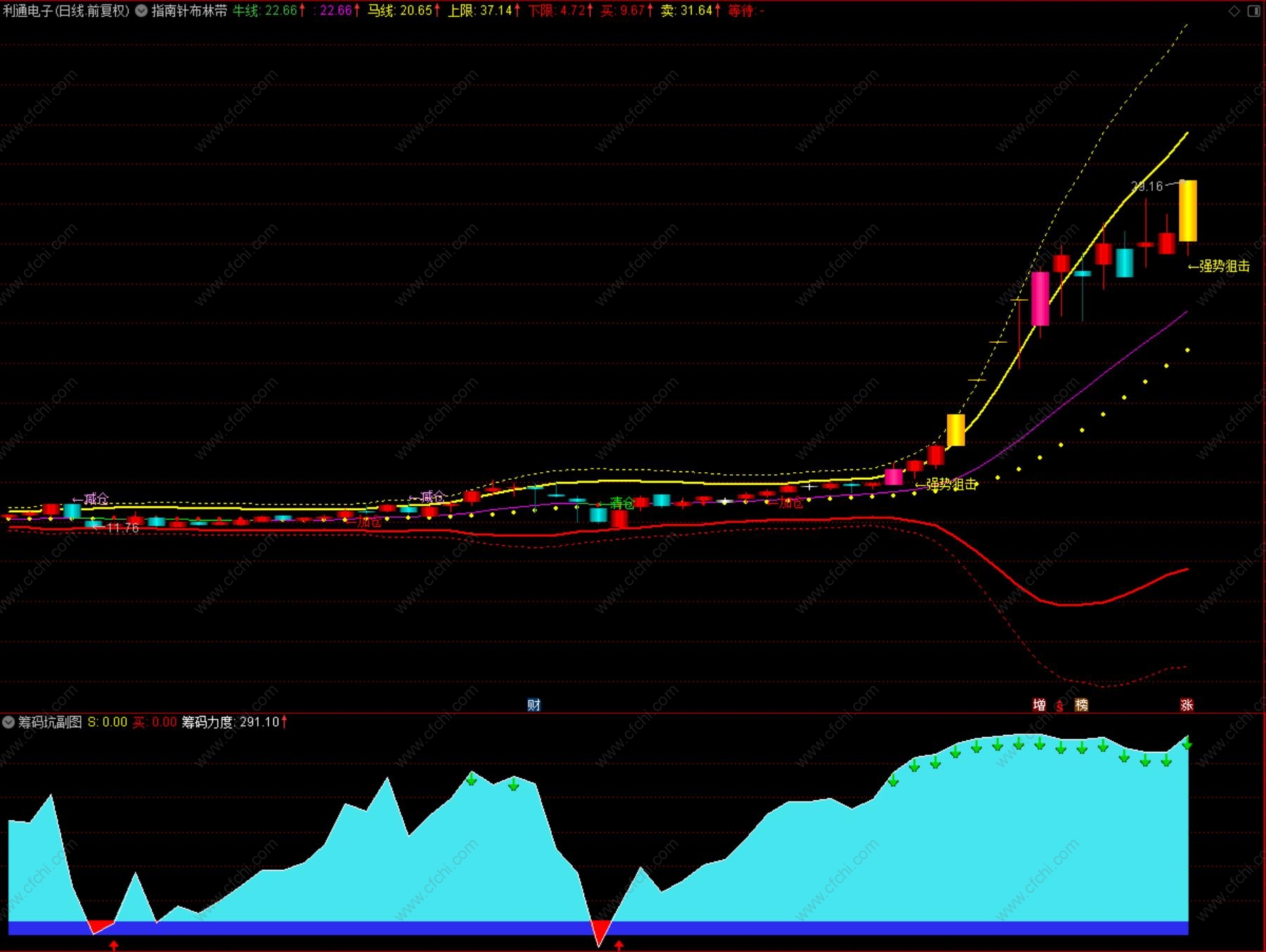Click the 筹码坑副图 sub-chart name
The height and width of the screenshot is (952, 1266).
point(50,722)
